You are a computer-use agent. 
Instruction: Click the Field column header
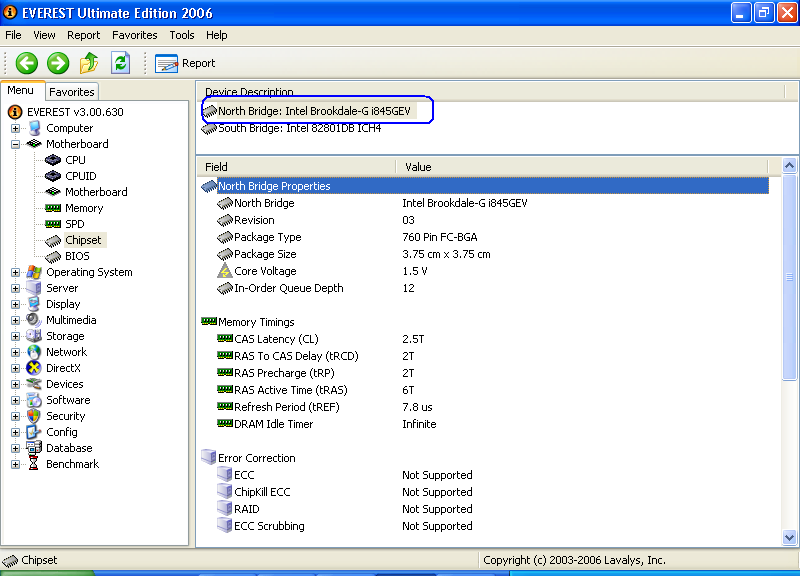pyautogui.click(x=297, y=167)
